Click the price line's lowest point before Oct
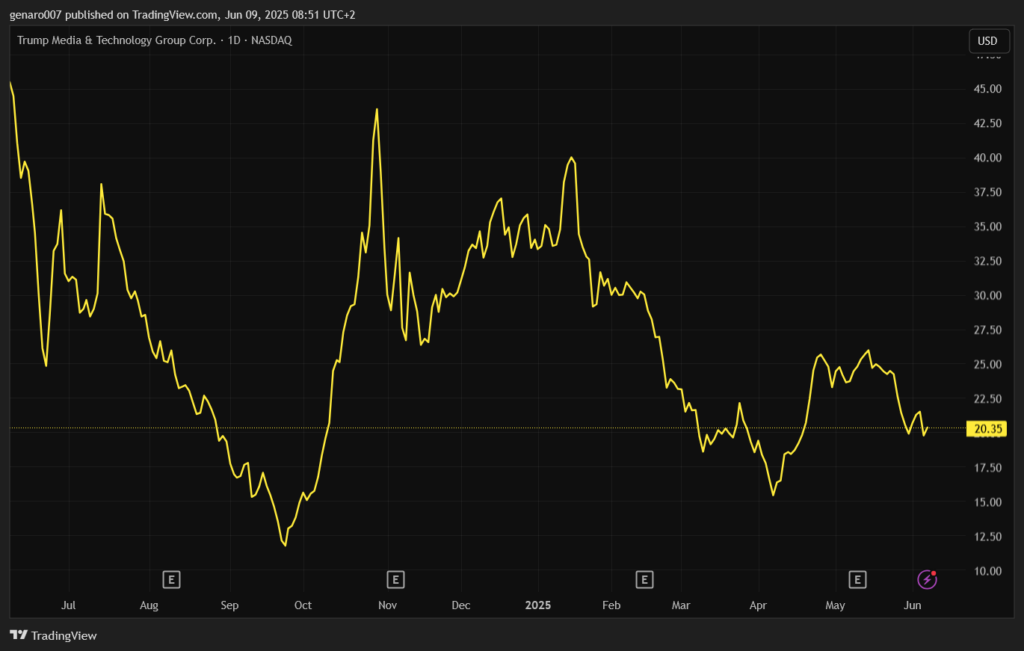Screen dimensions: 1024x651 285,545
